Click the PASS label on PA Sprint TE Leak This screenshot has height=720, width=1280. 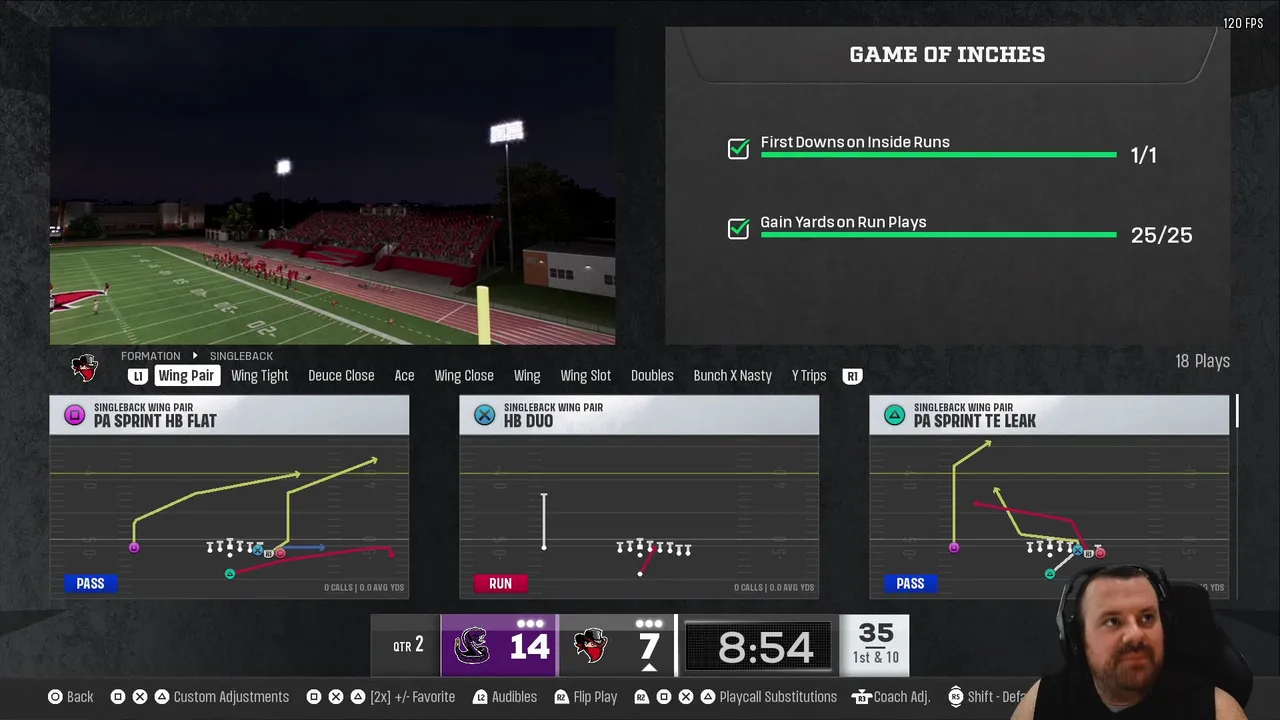[x=910, y=583]
